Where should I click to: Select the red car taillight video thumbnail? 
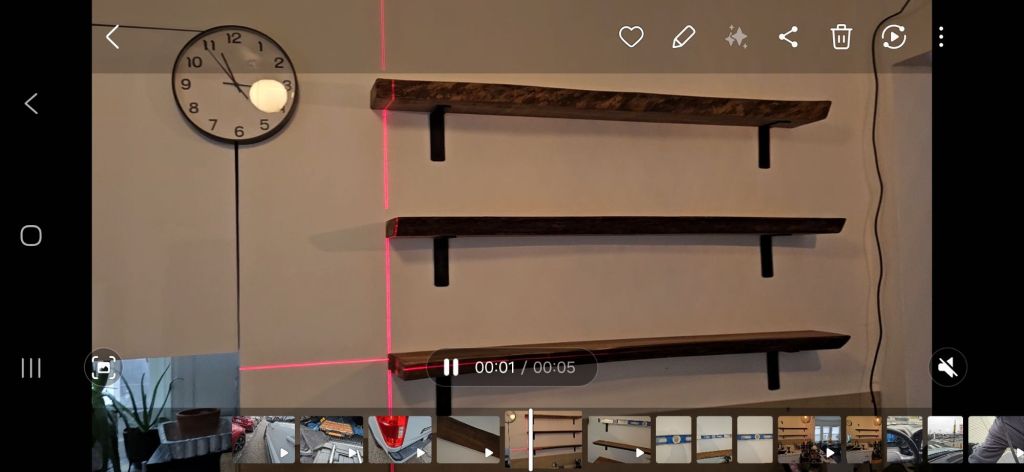pyautogui.click(x=399, y=440)
